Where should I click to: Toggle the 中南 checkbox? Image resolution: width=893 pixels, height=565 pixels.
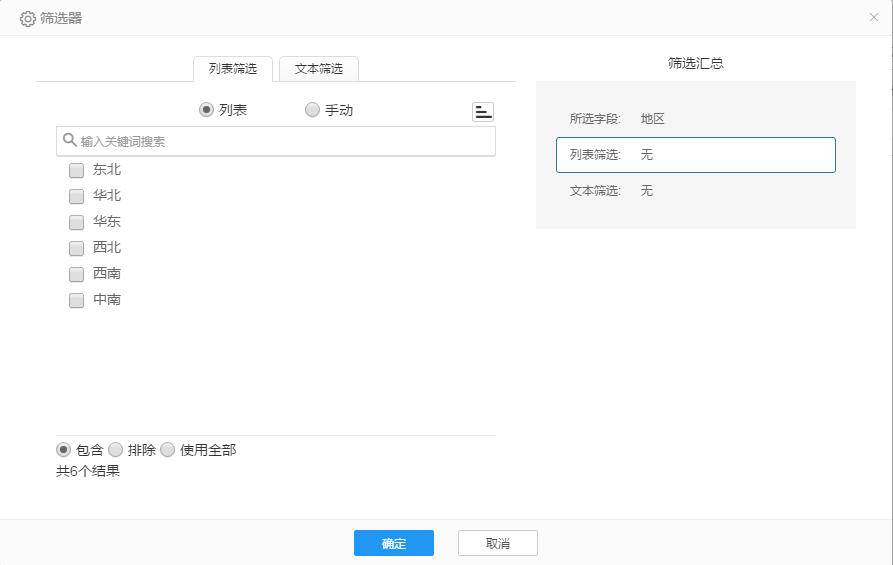(x=76, y=300)
